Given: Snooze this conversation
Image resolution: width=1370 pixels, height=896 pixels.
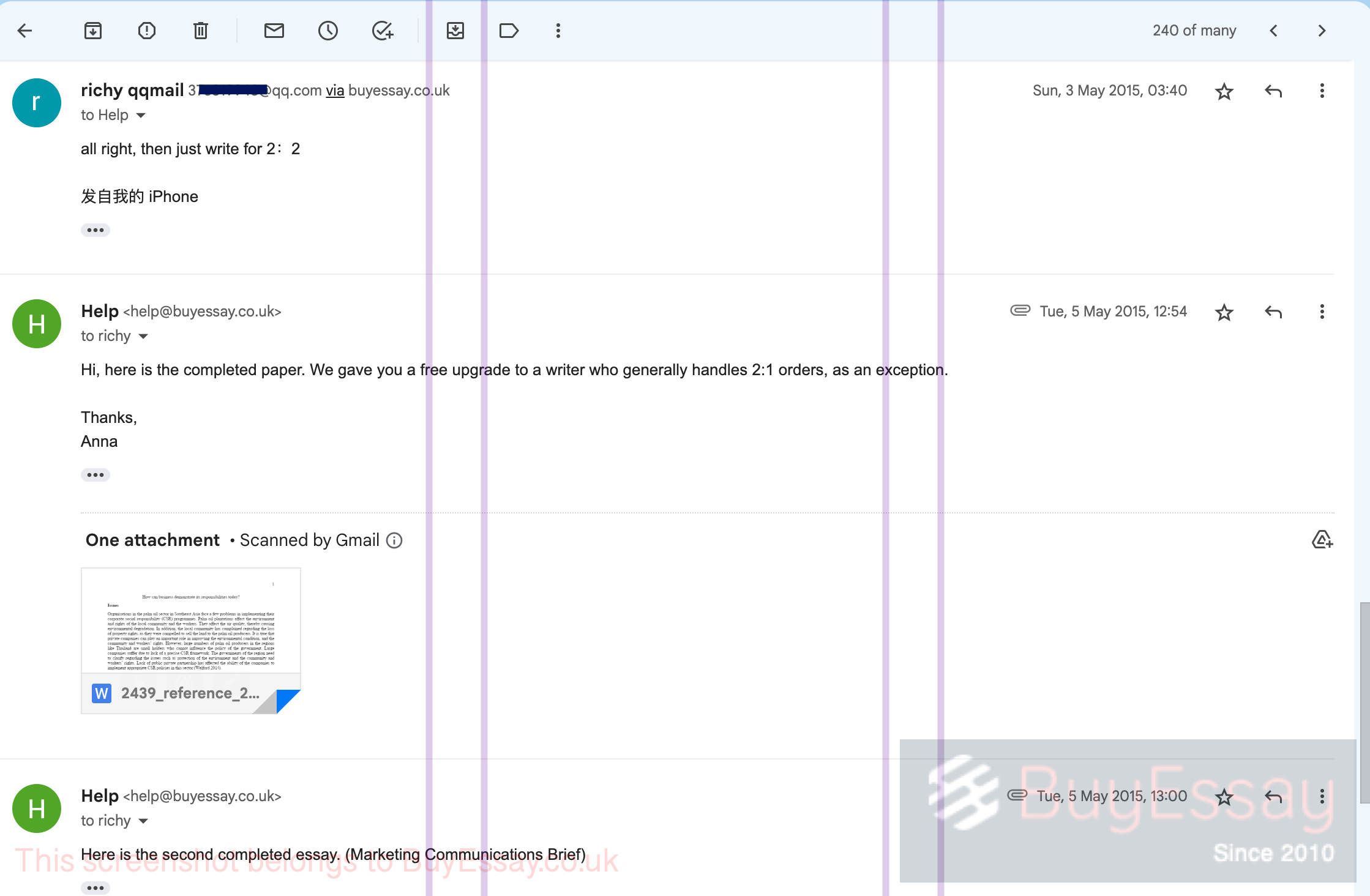Looking at the screenshot, I should click(x=328, y=31).
